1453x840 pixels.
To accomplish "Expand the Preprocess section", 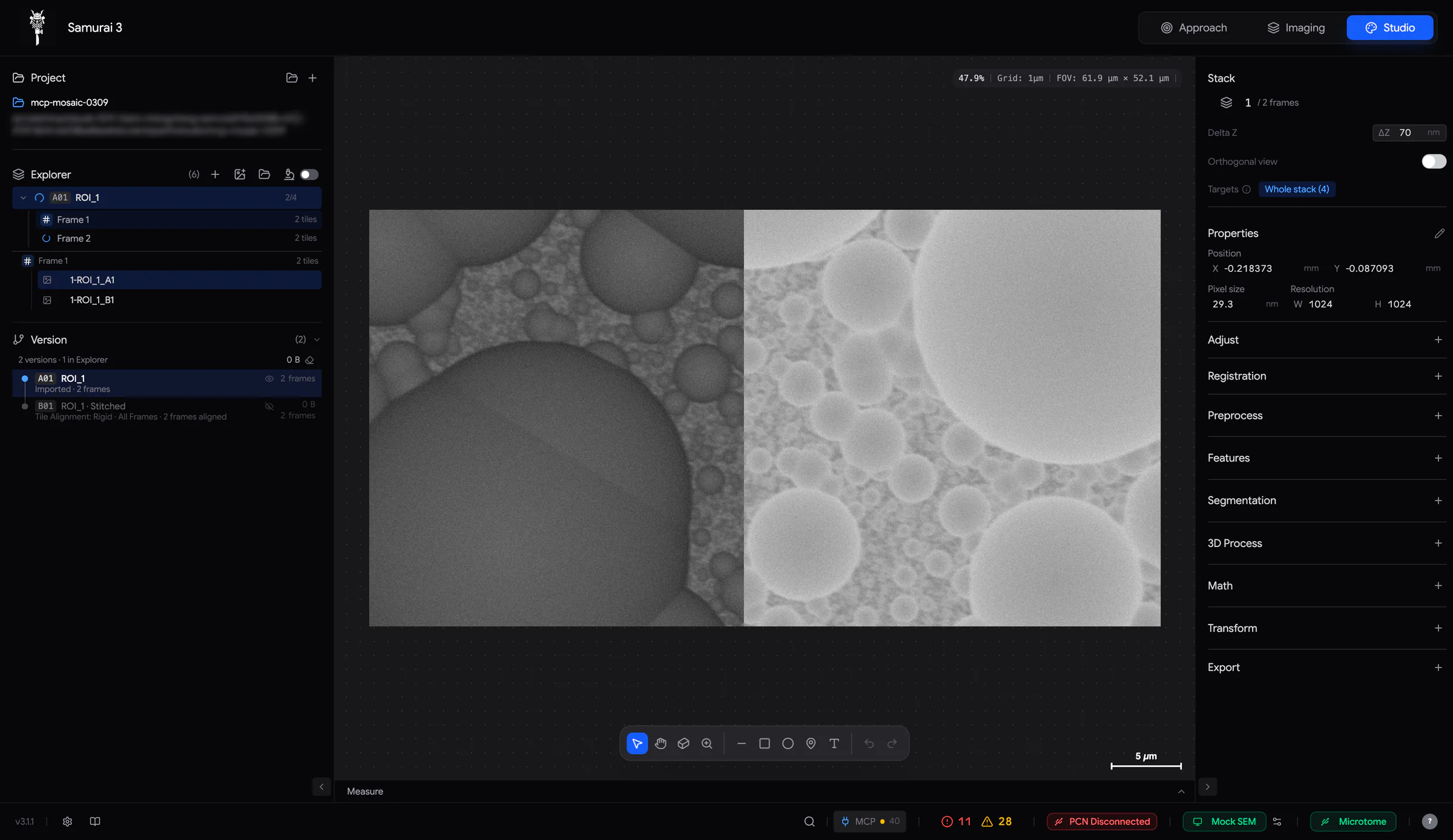I will pyautogui.click(x=1438, y=415).
